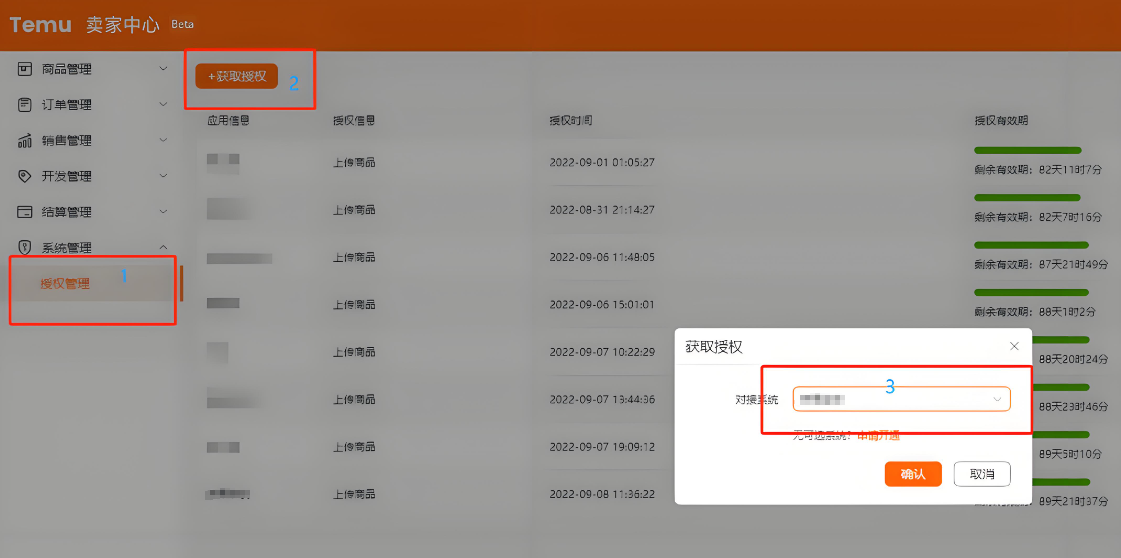Click the 结算管理 wallet icon
The image size is (1121, 558).
point(25,212)
